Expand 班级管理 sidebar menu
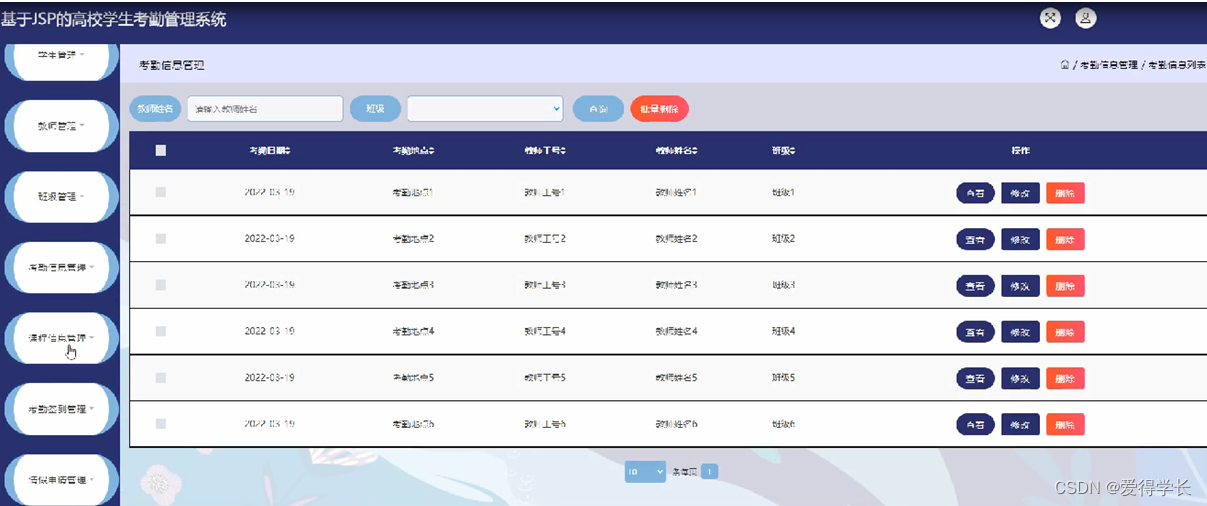Screen dimensions: 1207x506 coord(61,197)
